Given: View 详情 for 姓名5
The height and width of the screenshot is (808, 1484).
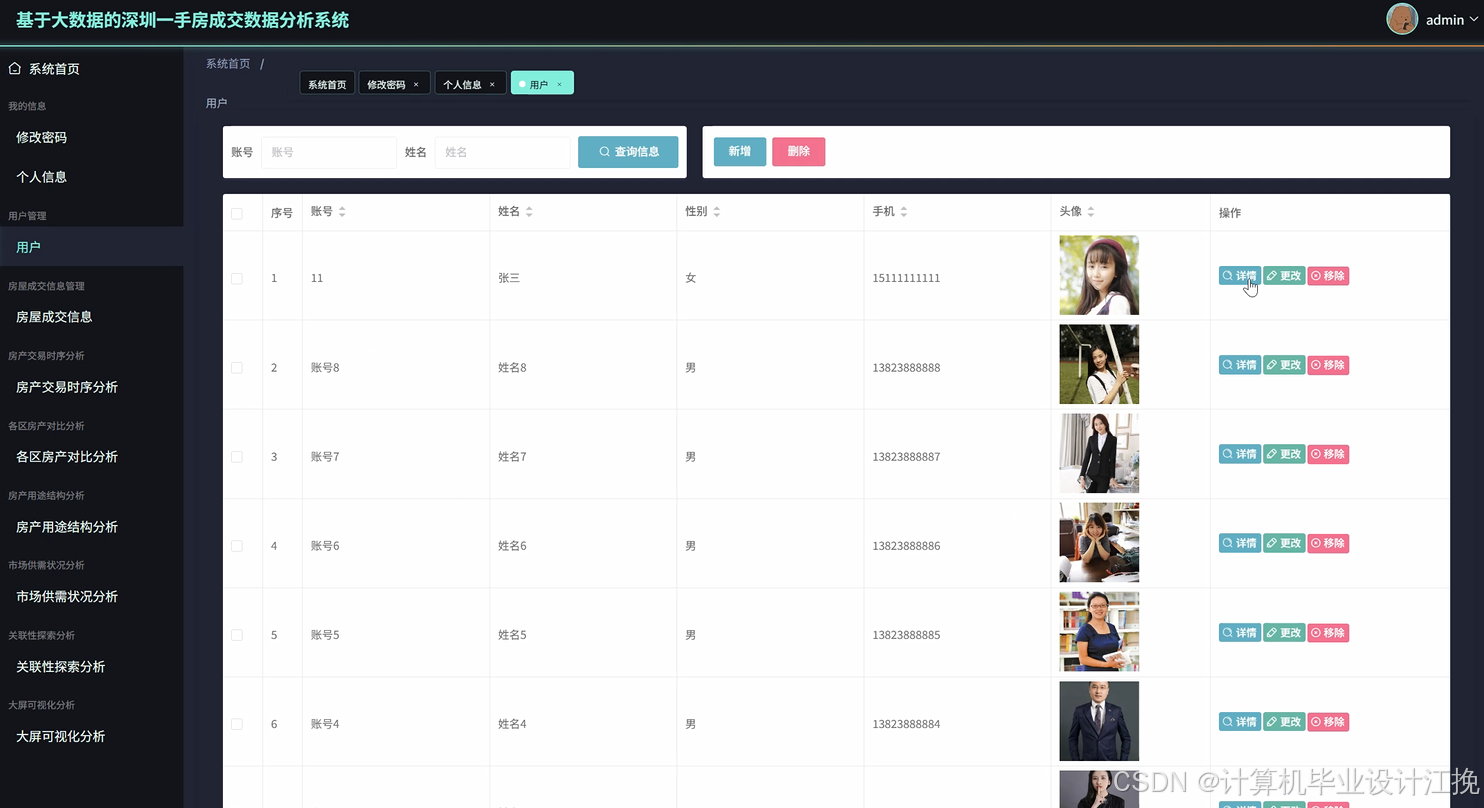Looking at the screenshot, I should pos(1240,633).
